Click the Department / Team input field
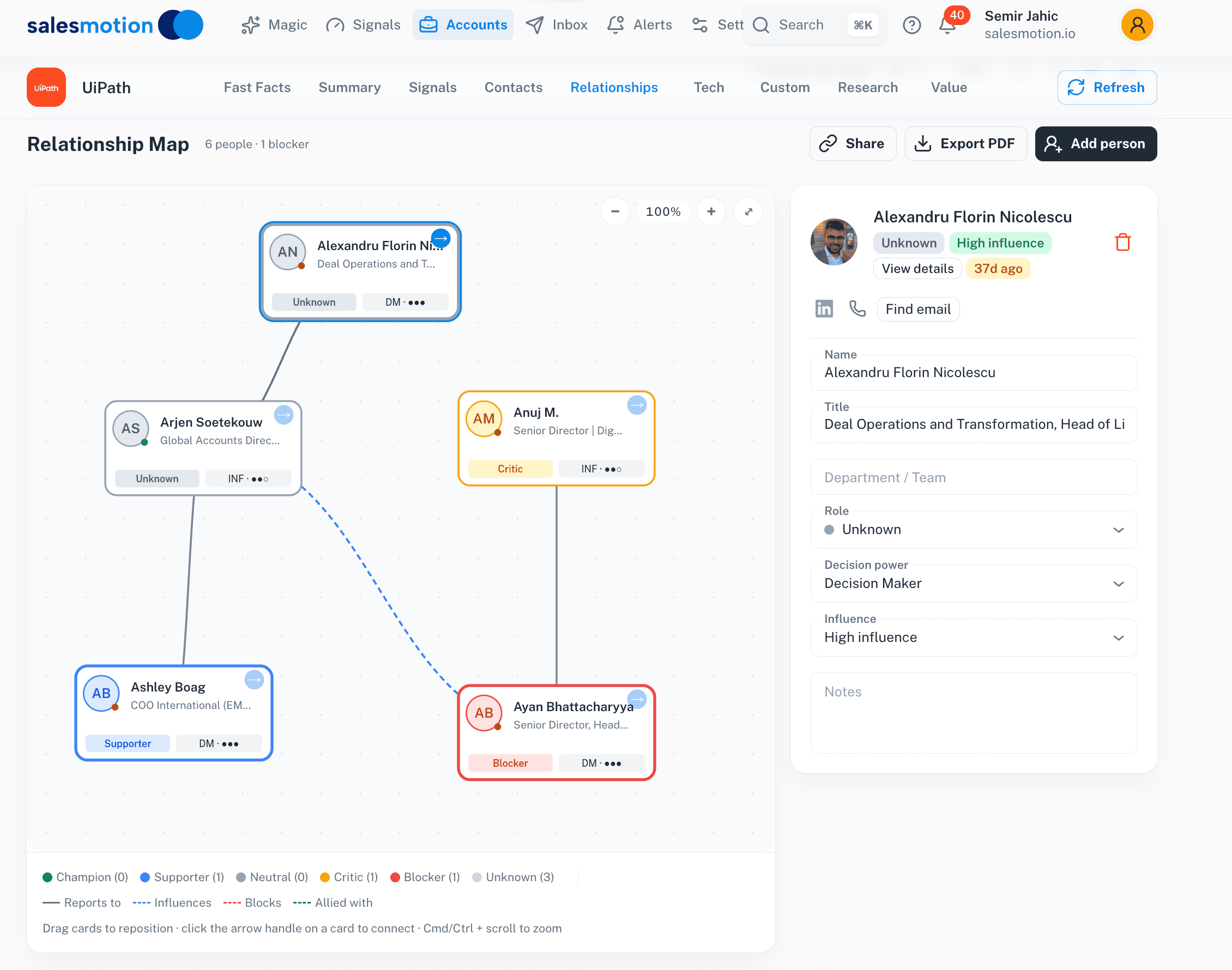 pyautogui.click(x=974, y=477)
